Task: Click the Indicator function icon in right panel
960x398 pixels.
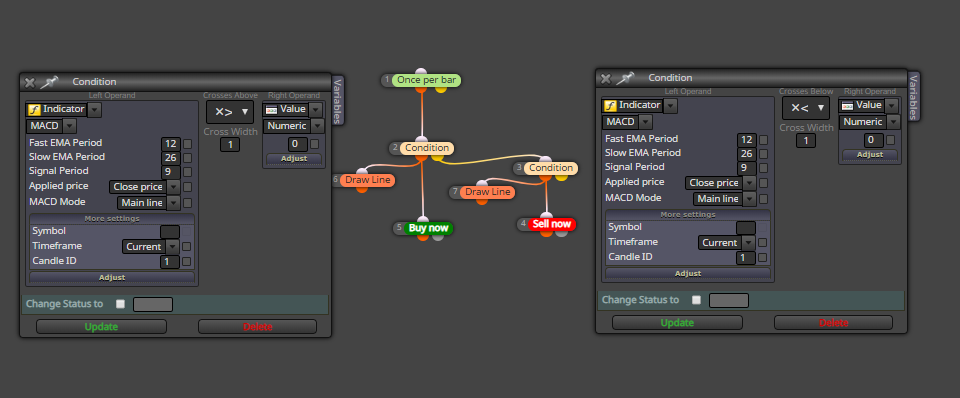Action: (x=610, y=106)
